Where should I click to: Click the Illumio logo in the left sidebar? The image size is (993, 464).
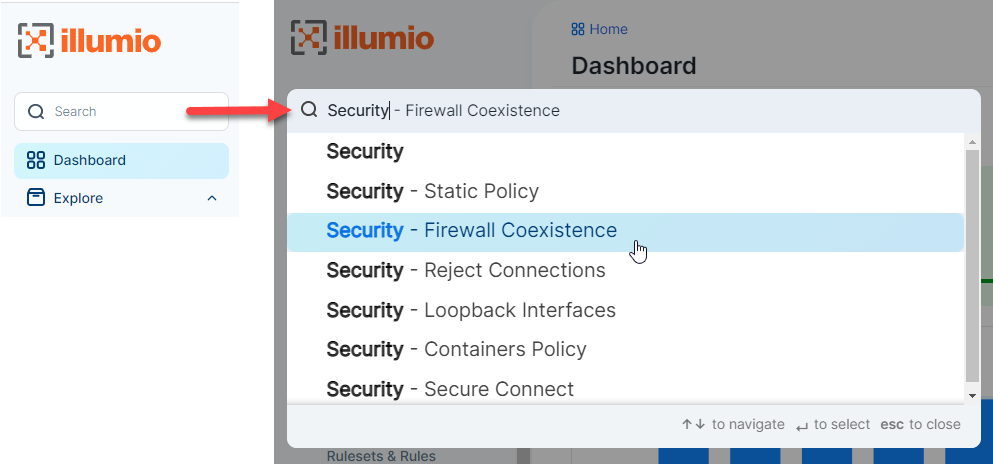tap(89, 41)
